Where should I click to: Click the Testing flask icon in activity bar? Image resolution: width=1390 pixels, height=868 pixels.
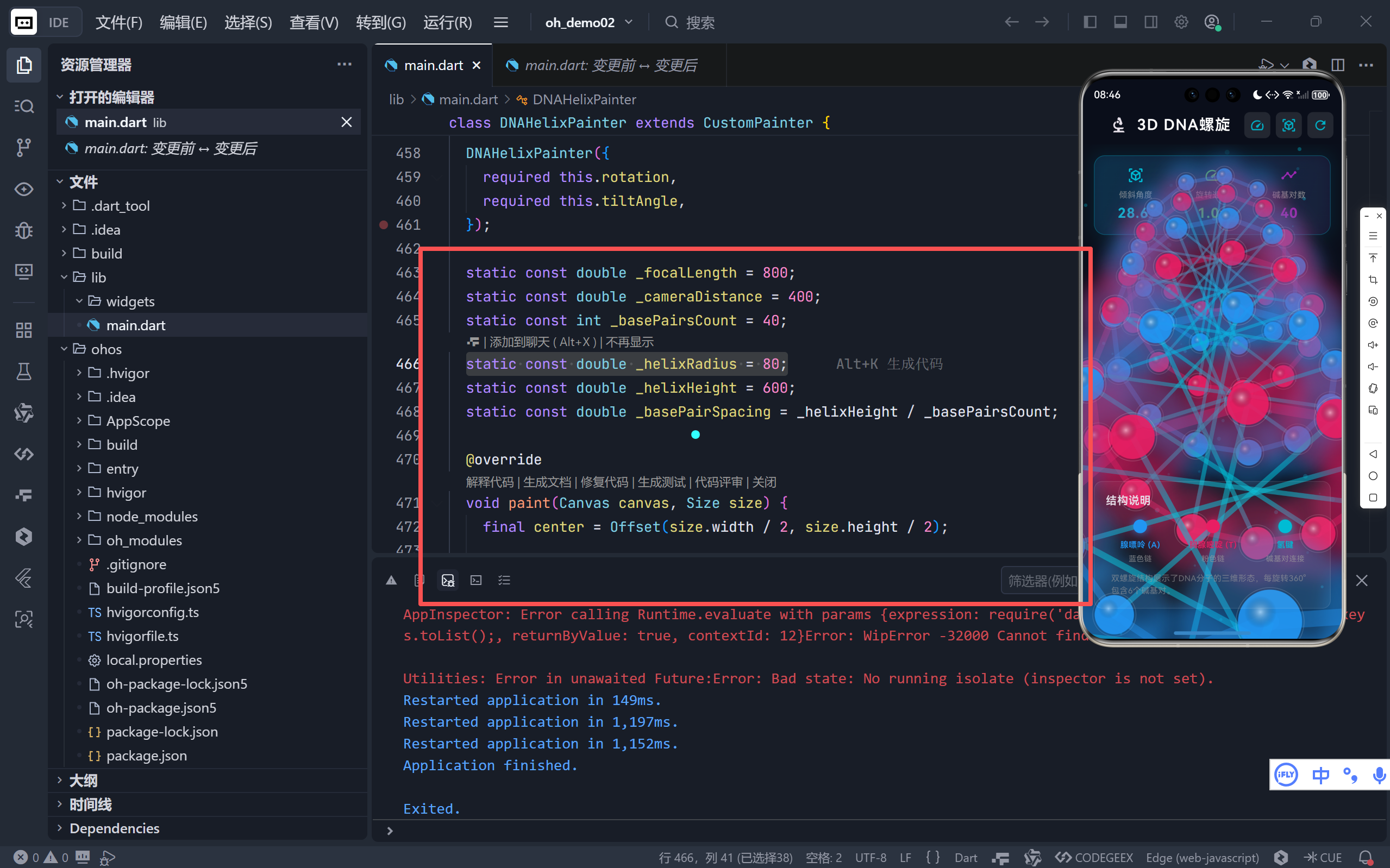[23, 372]
